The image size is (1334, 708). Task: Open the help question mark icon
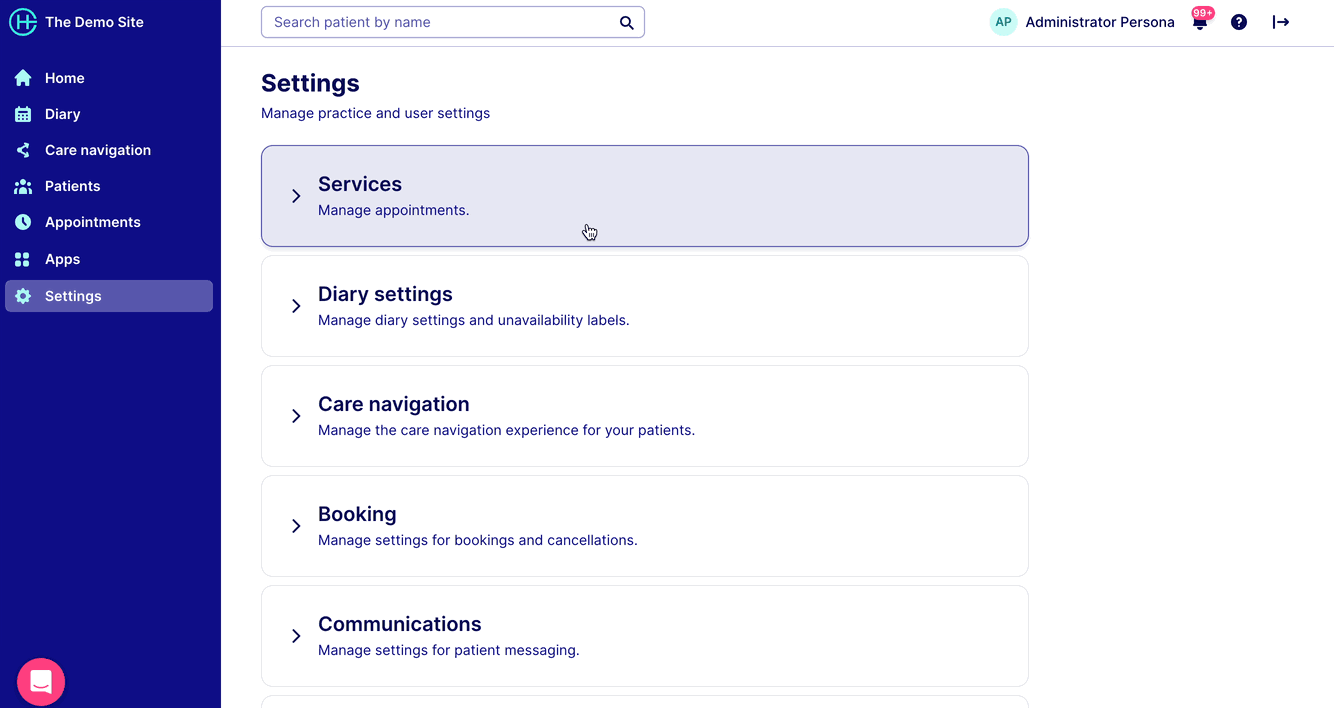[x=1239, y=22]
